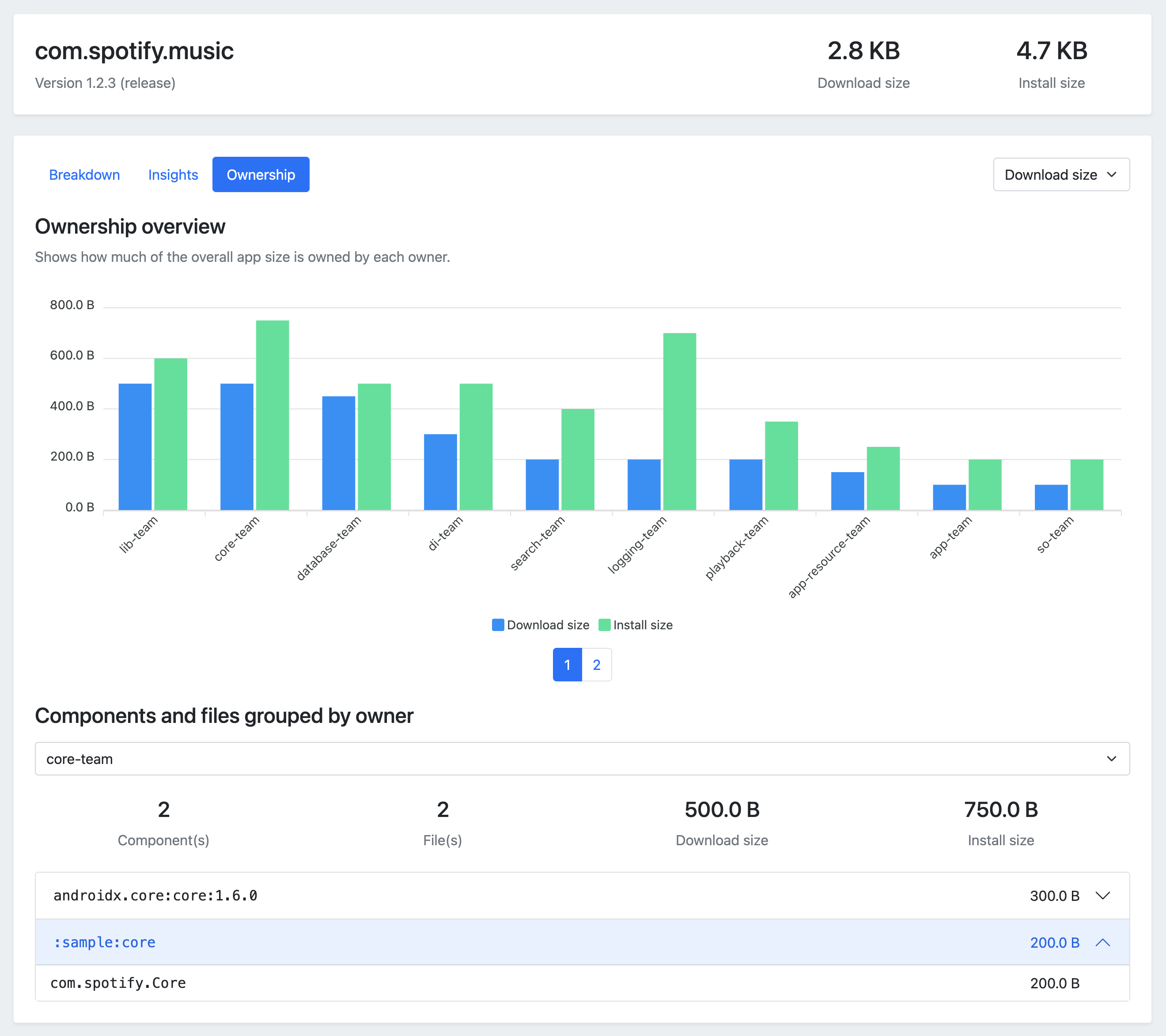The width and height of the screenshot is (1166, 1036).
Task: Switch to the Breakdown tab
Action: pyautogui.click(x=85, y=175)
